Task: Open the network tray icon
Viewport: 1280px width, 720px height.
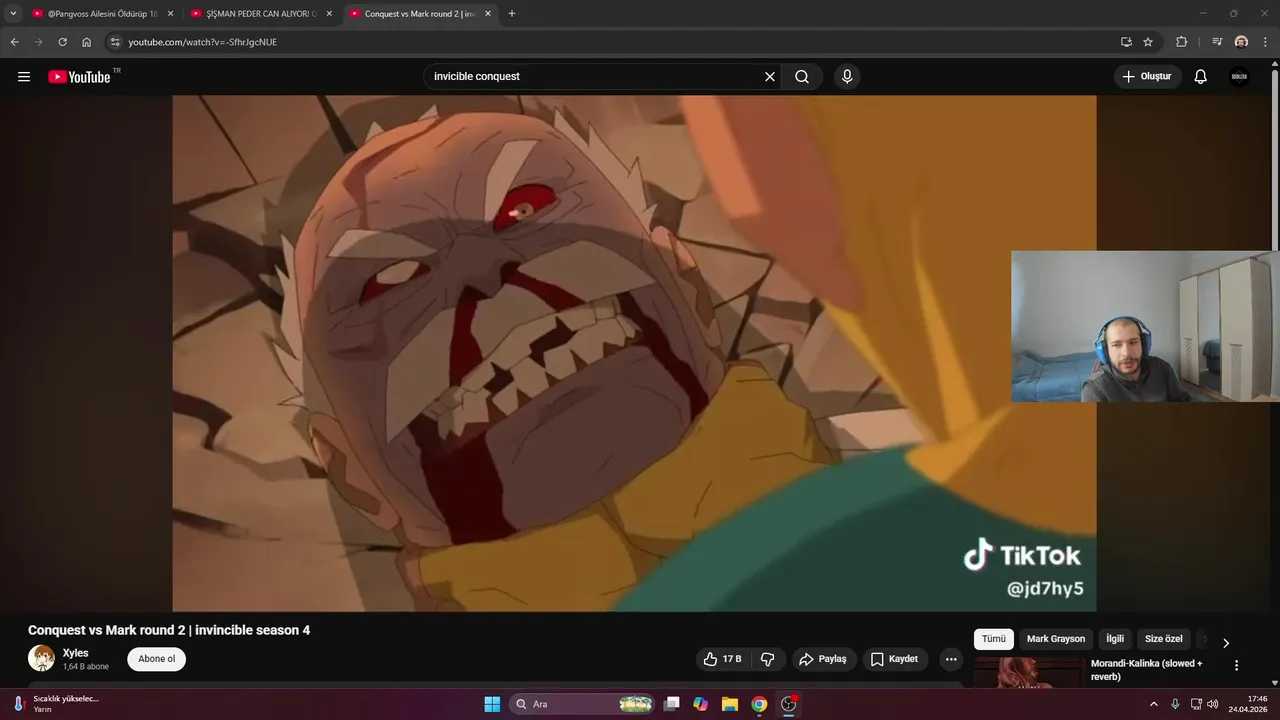Action: click(x=1196, y=704)
